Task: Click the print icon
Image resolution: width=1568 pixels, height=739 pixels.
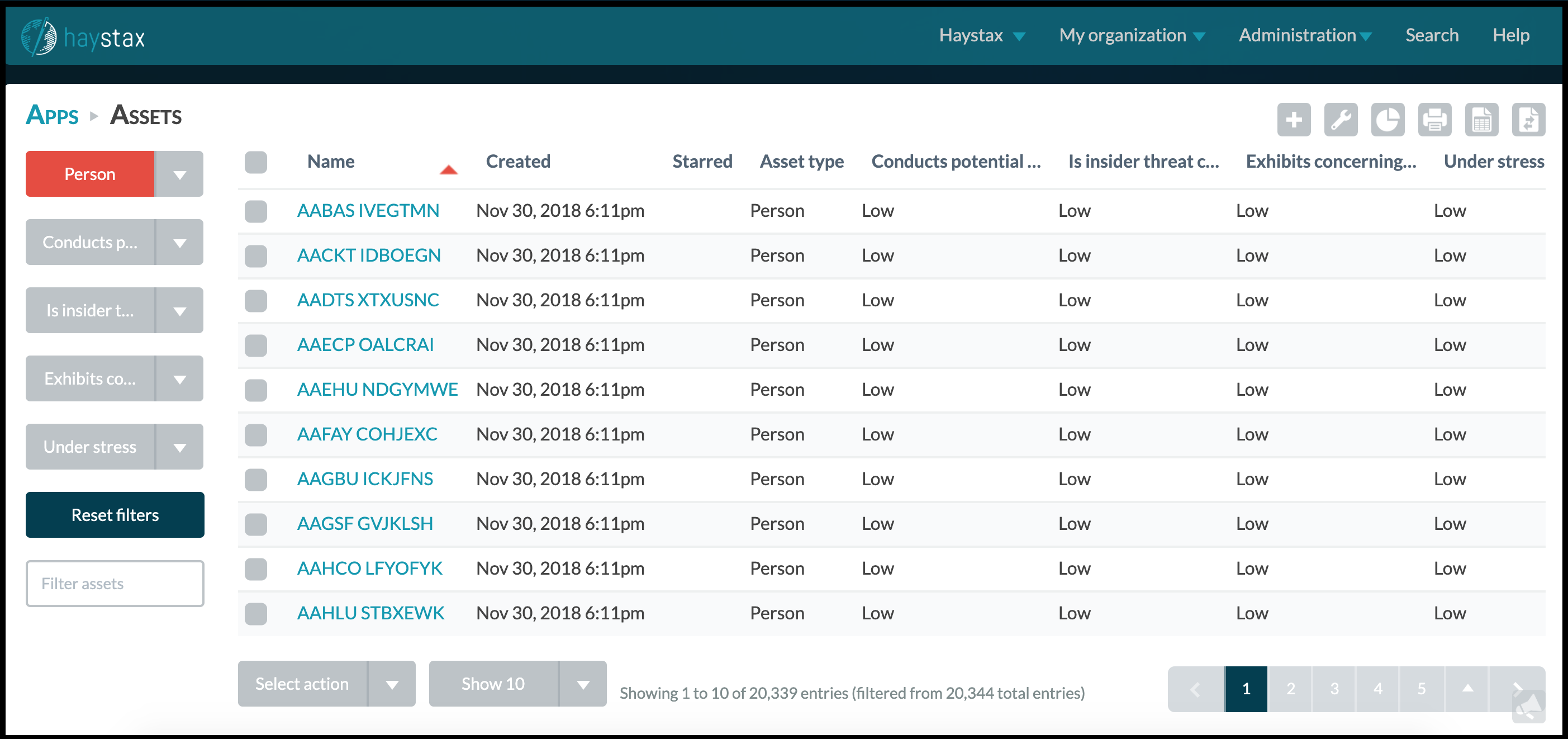Action: [1434, 119]
